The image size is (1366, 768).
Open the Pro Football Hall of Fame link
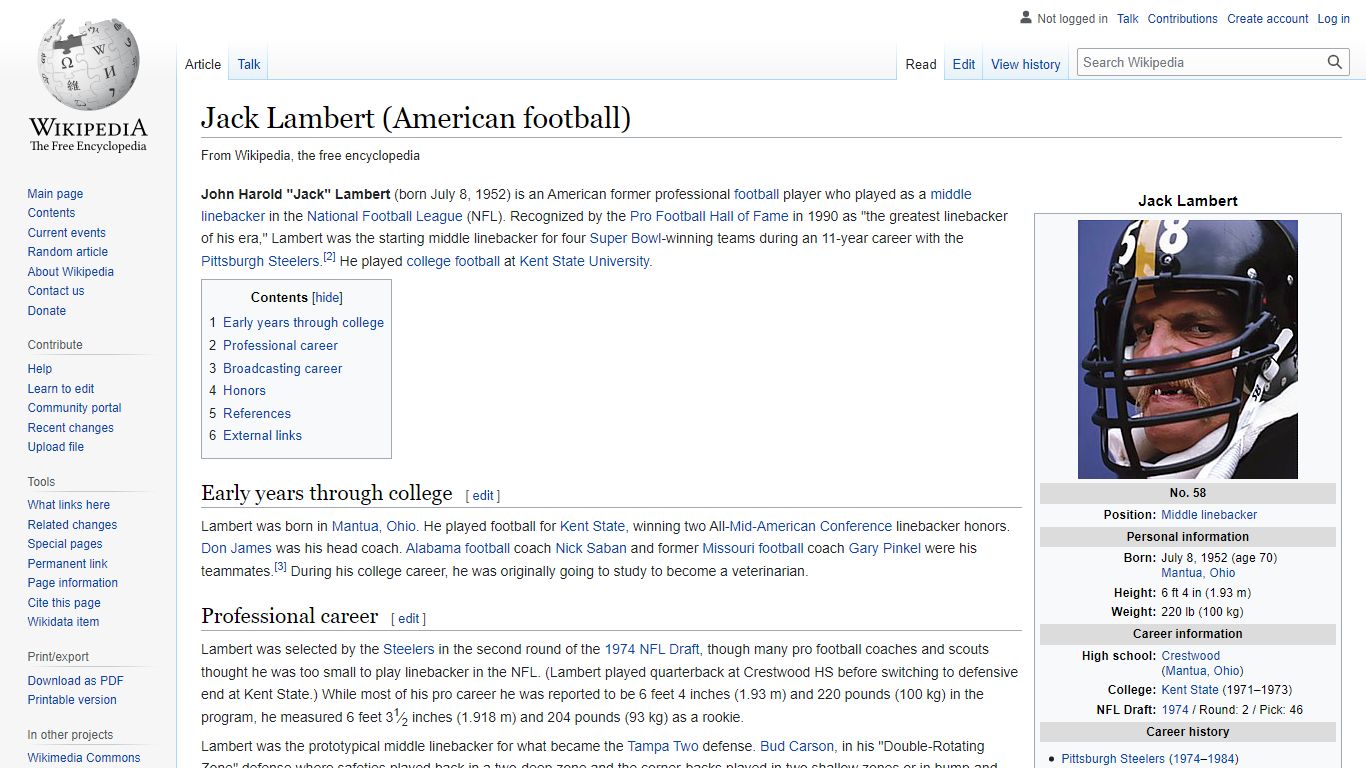[x=709, y=216]
